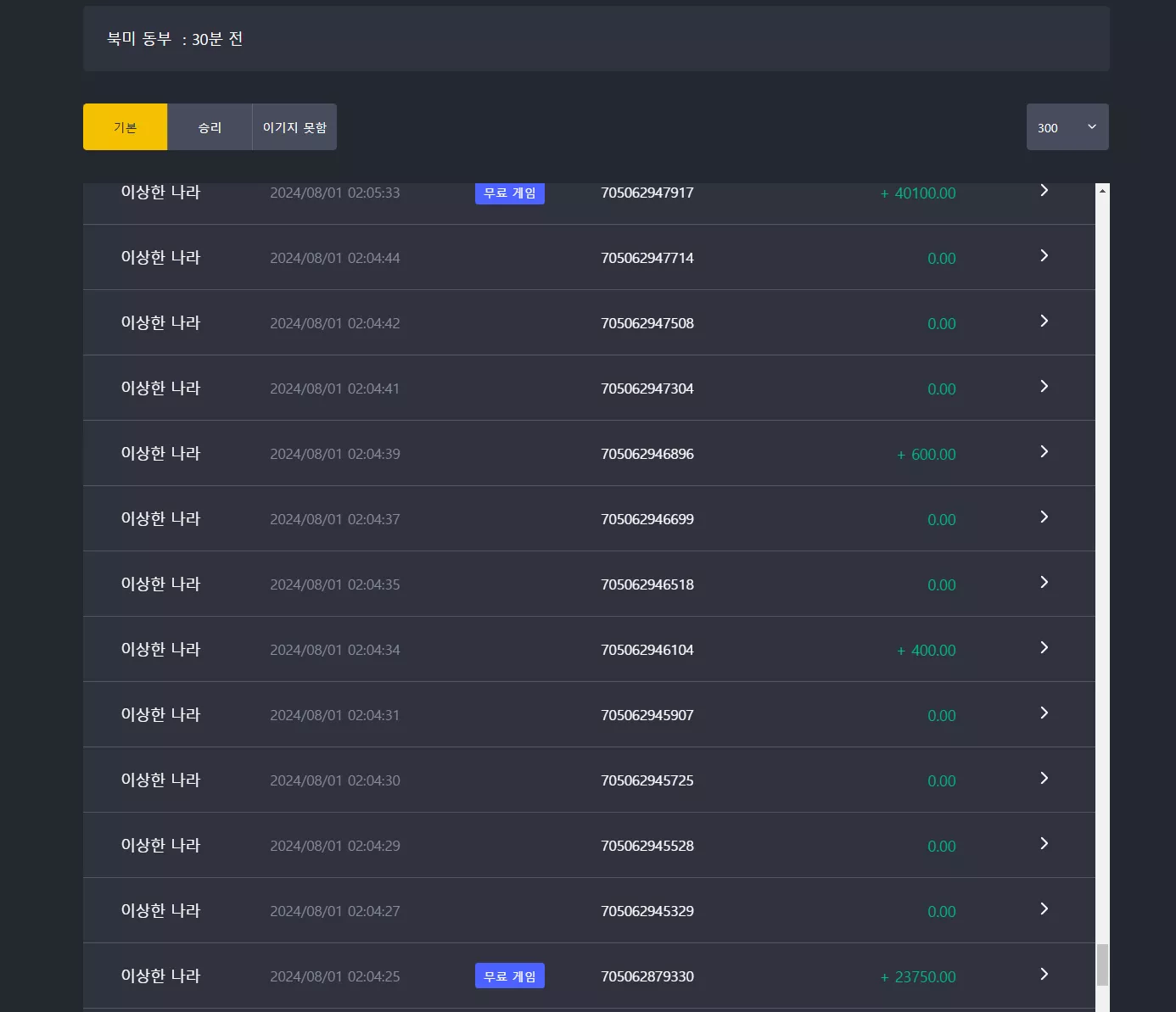Open the 300 page-size dropdown

tap(1067, 127)
